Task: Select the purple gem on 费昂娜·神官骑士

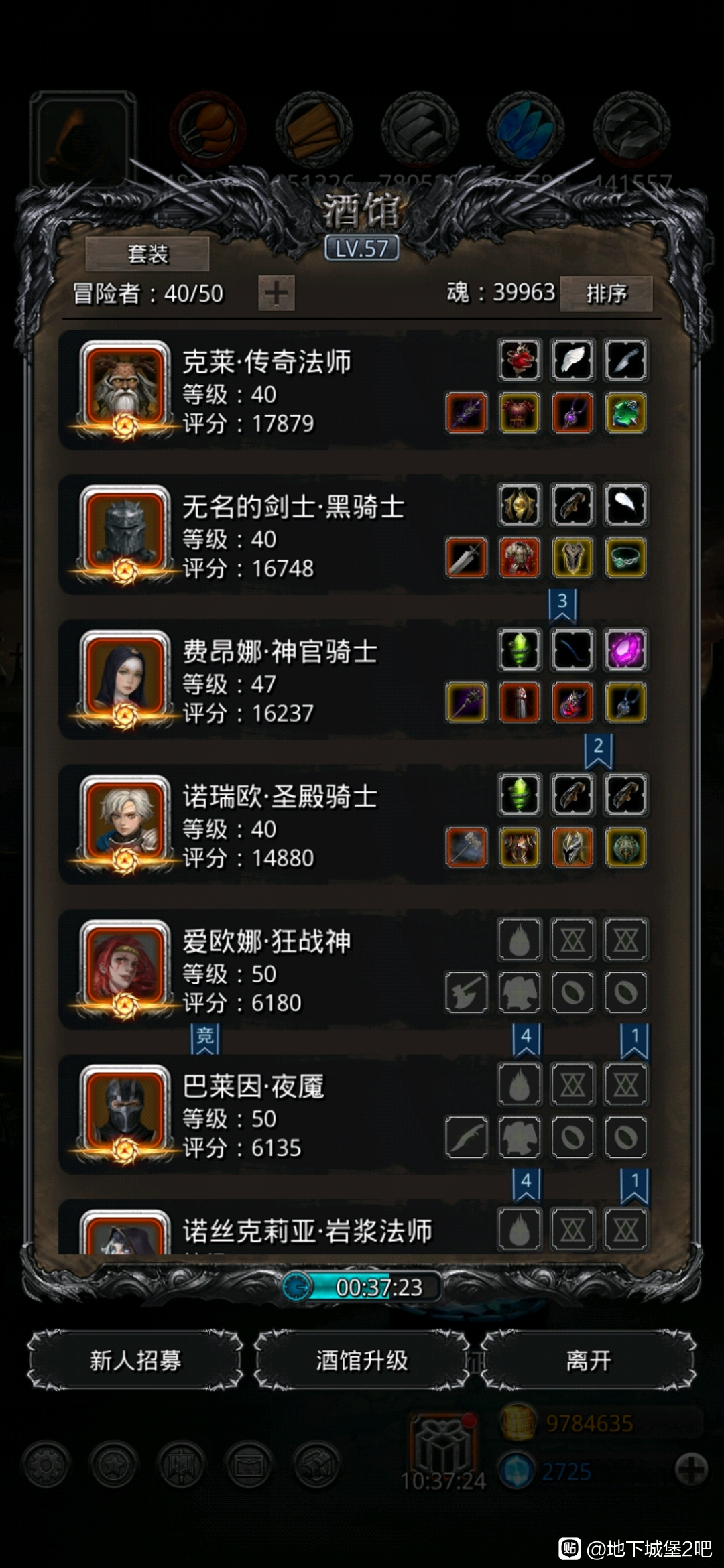Action: pyautogui.click(x=625, y=649)
